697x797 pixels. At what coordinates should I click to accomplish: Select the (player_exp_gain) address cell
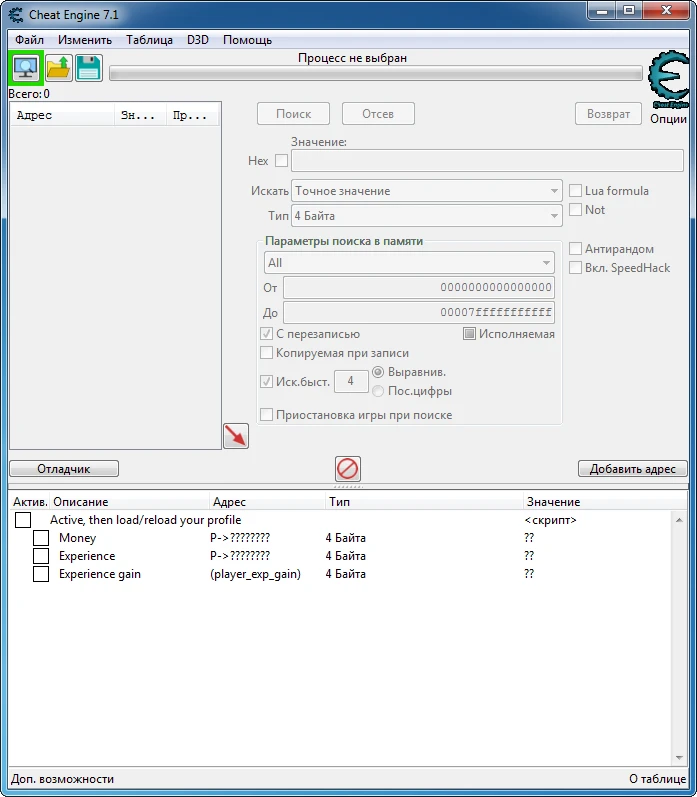point(255,574)
